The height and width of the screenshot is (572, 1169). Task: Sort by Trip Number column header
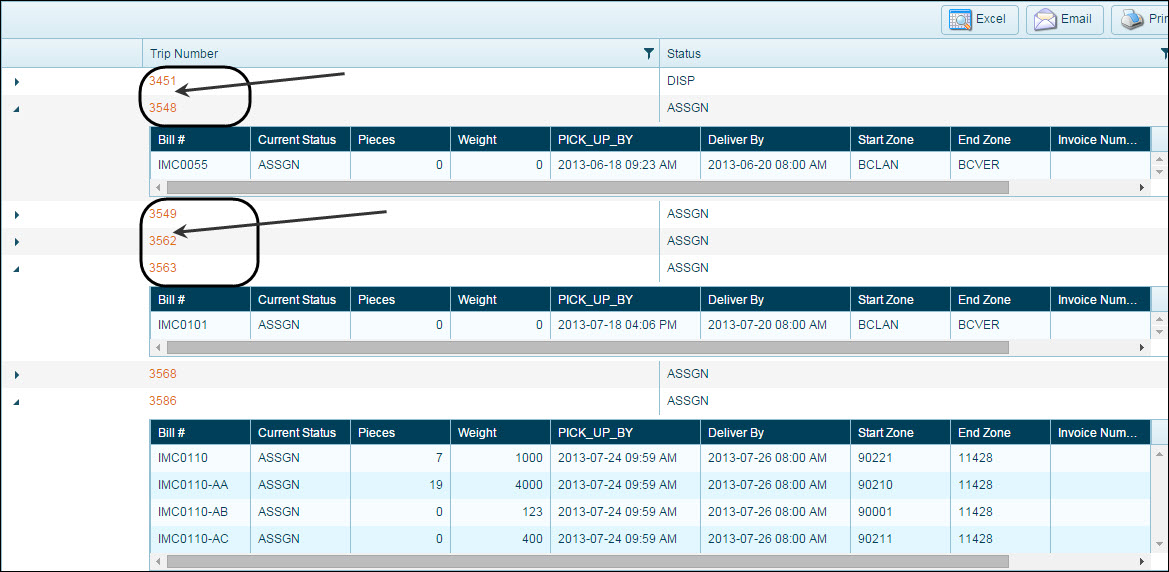184,54
